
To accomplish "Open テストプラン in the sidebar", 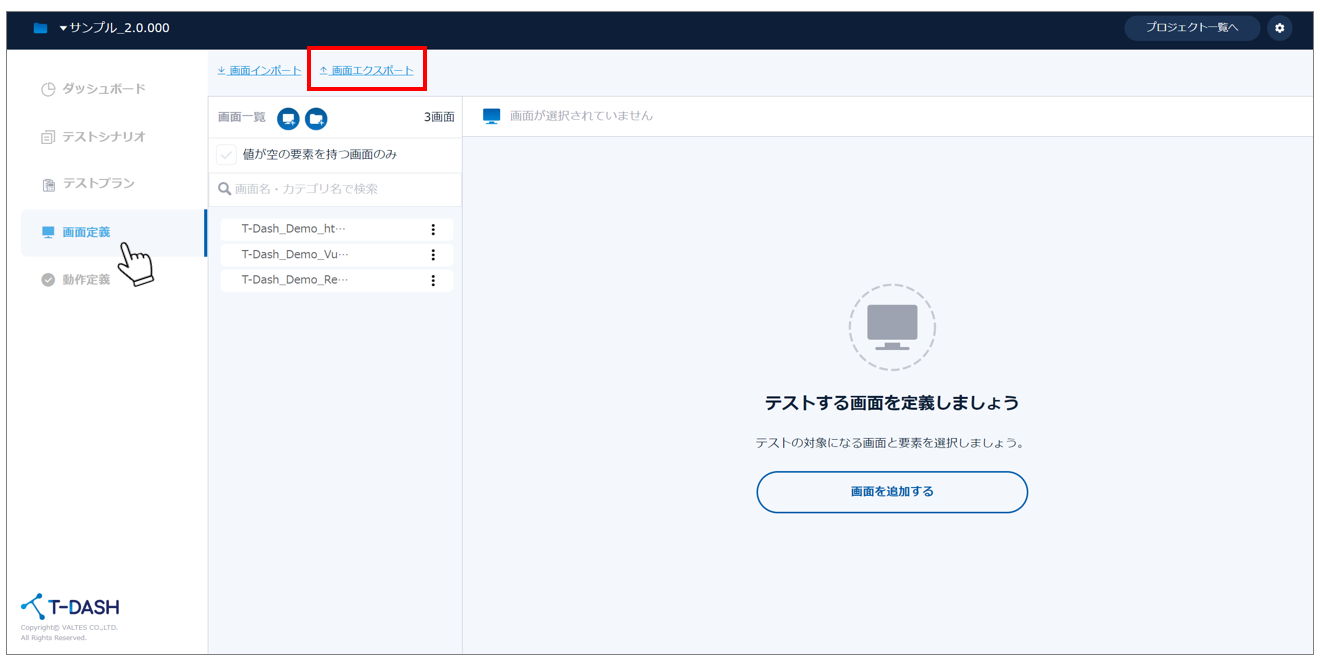I will click(x=98, y=184).
